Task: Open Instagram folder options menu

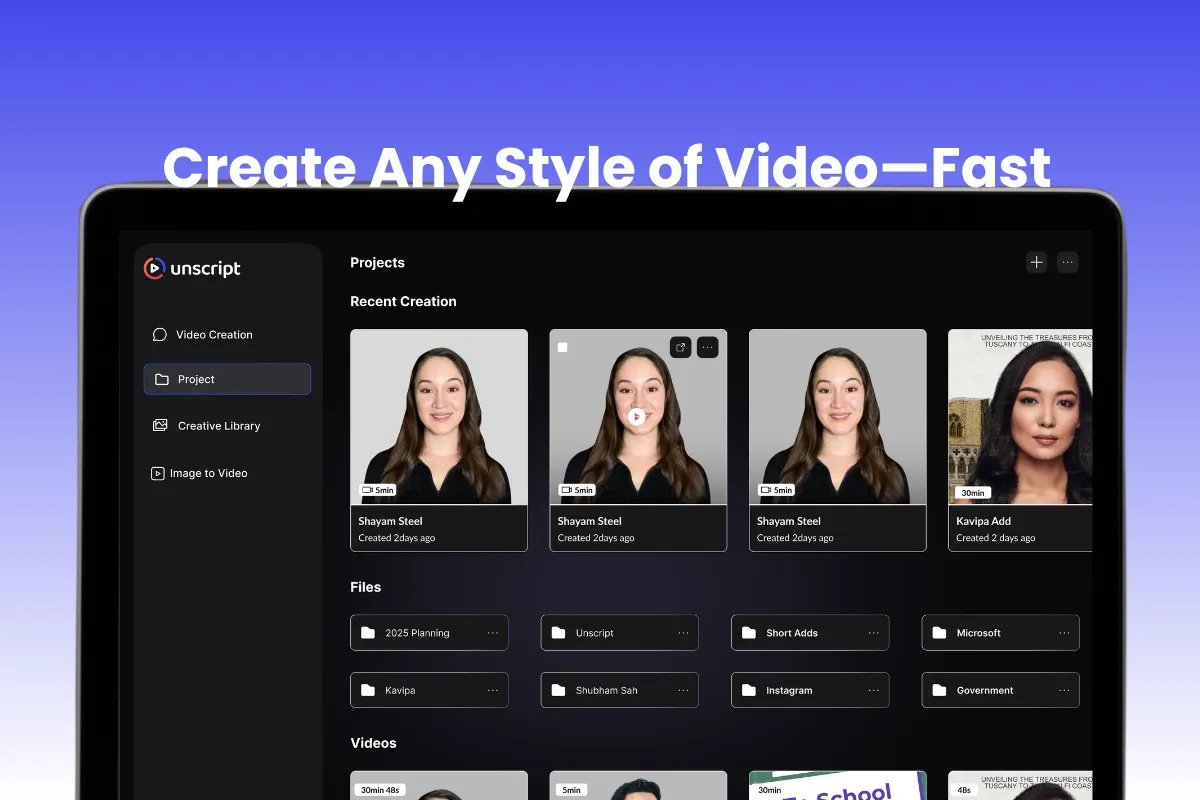Action: point(873,690)
